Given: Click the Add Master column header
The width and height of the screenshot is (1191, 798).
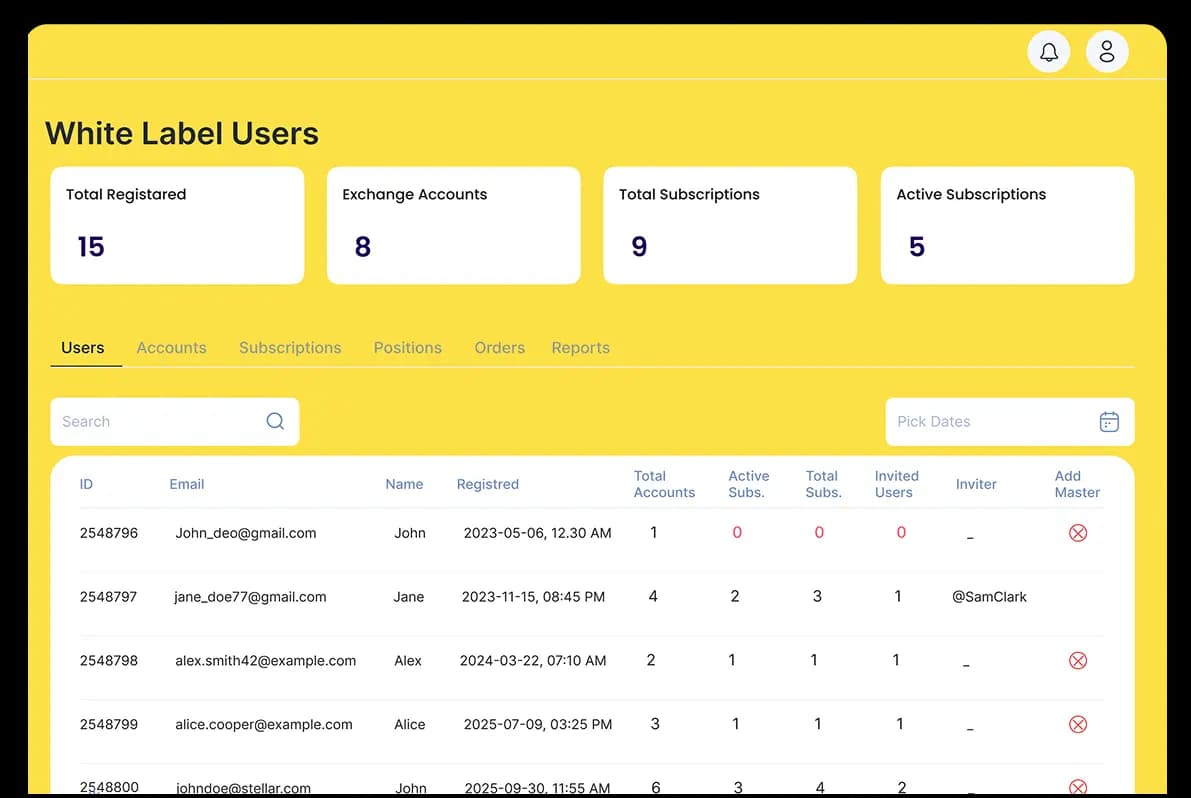Looking at the screenshot, I should tap(1077, 484).
